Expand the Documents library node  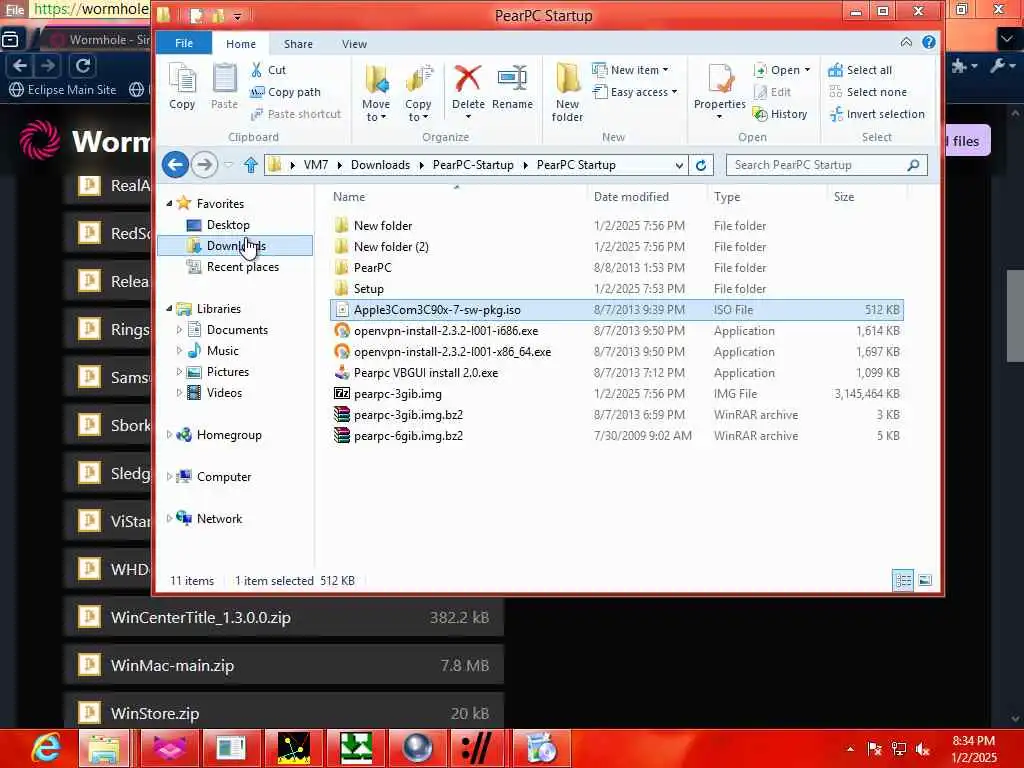click(179, 330)
